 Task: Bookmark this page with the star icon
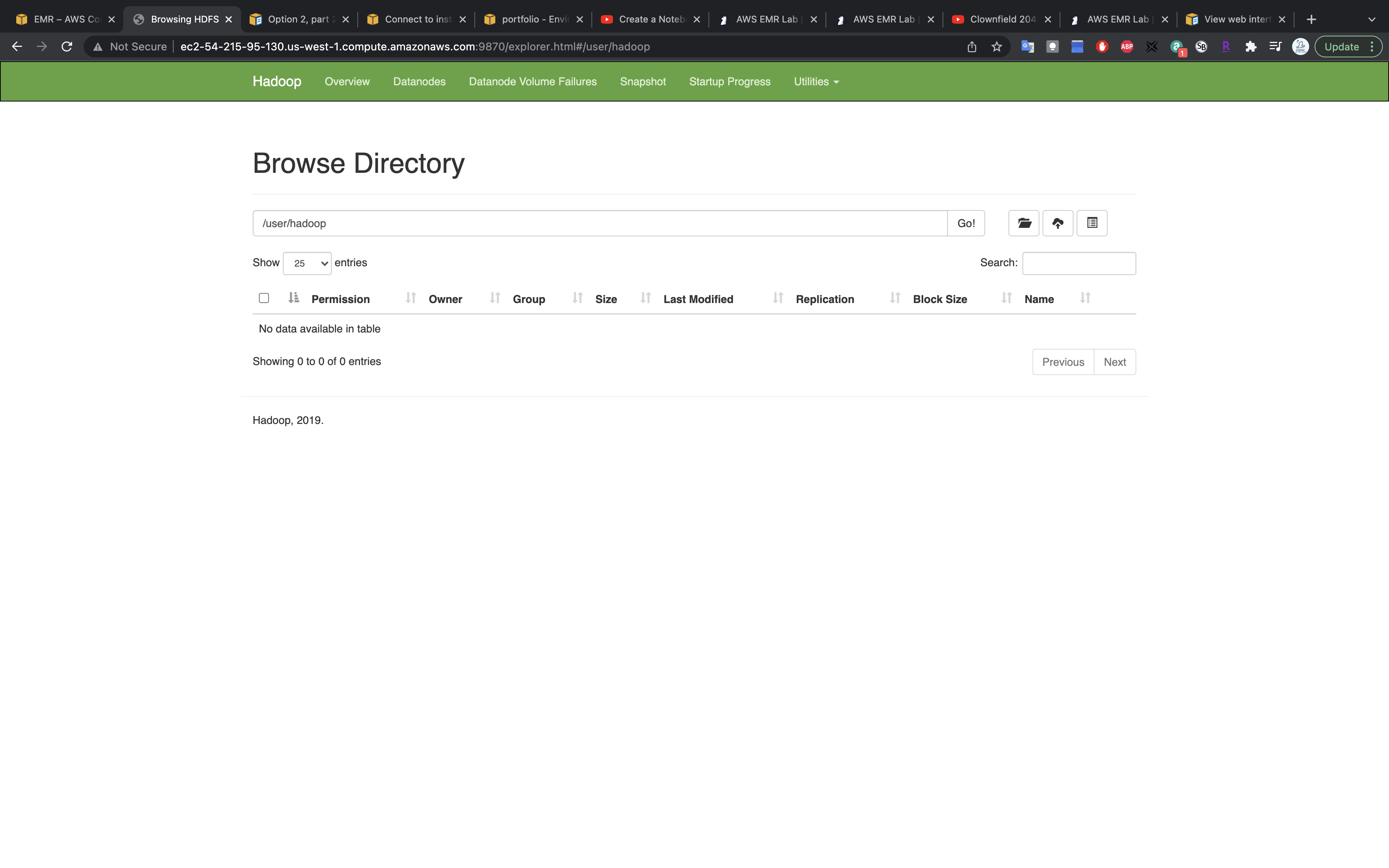coord(997,47)
